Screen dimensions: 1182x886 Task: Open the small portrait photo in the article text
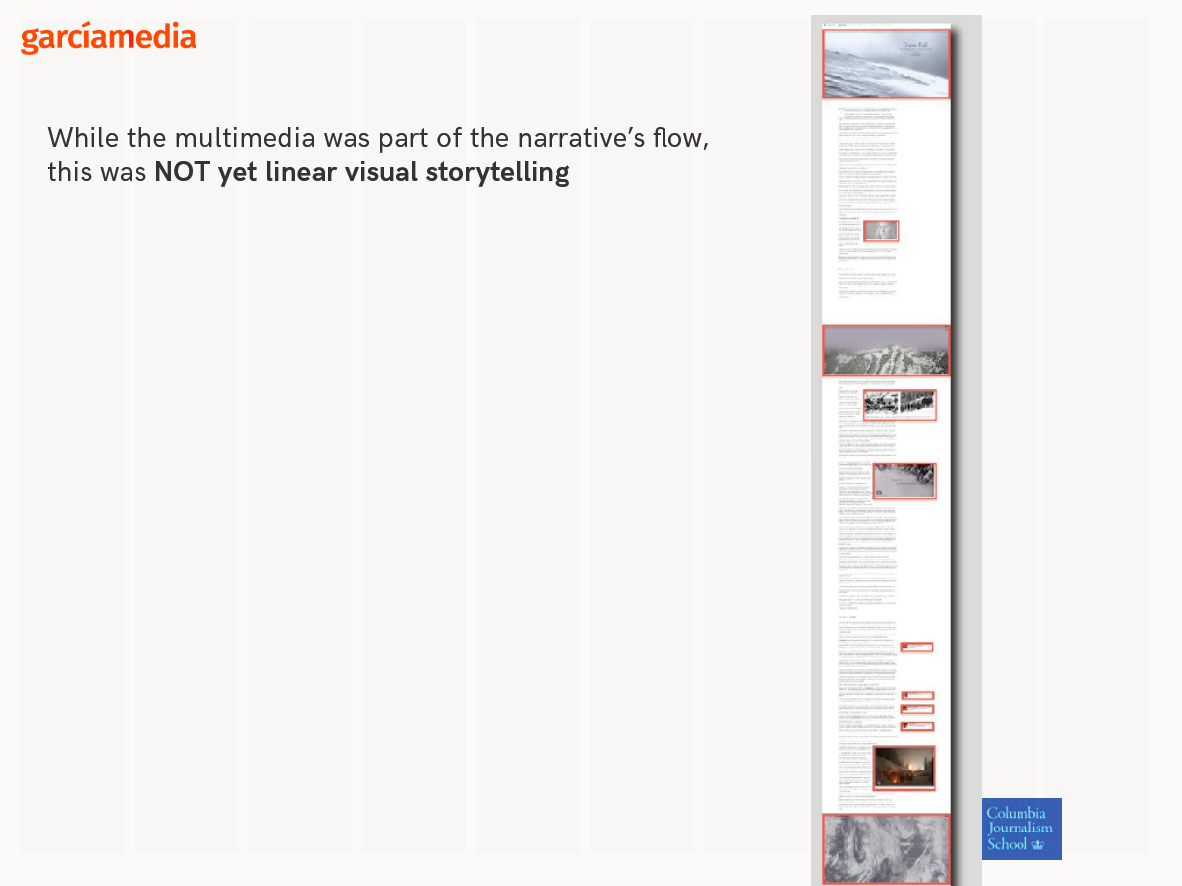(881, 231)
